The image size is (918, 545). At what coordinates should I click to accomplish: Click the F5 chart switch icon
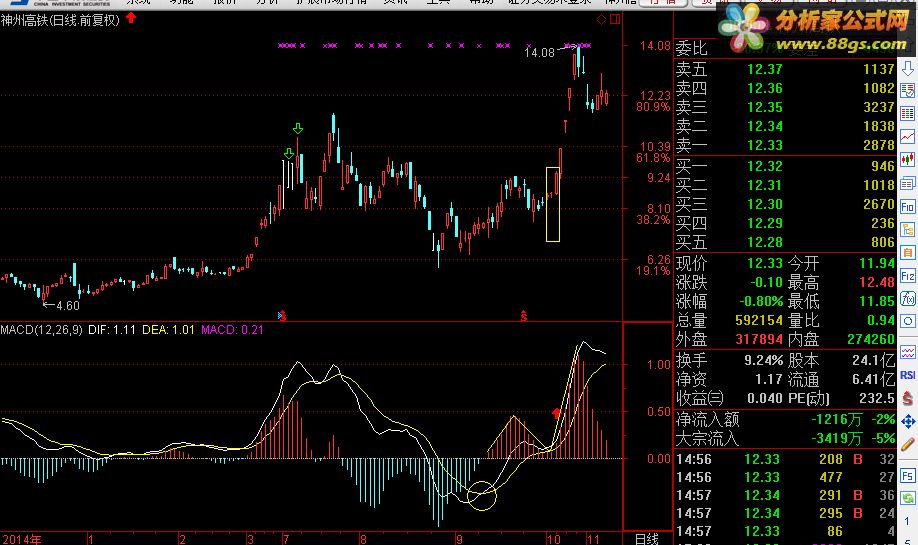(x=907, y=475)
